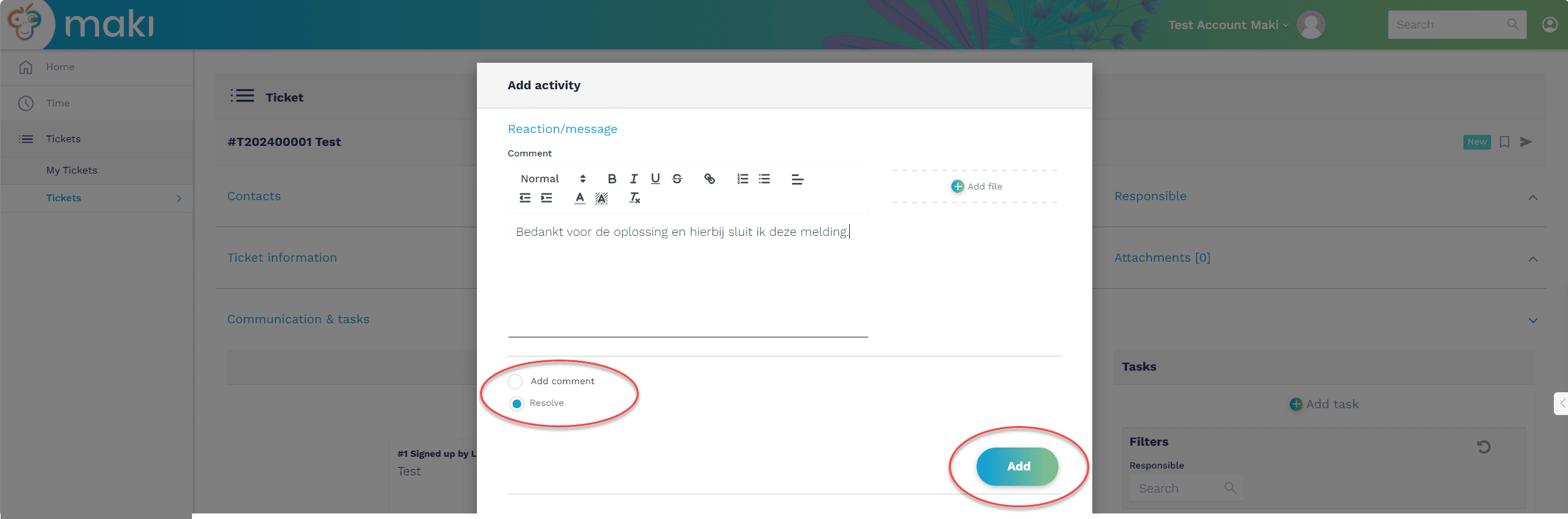
Task: Reset filters with the refresh icon
Action: pos(1484,447)
